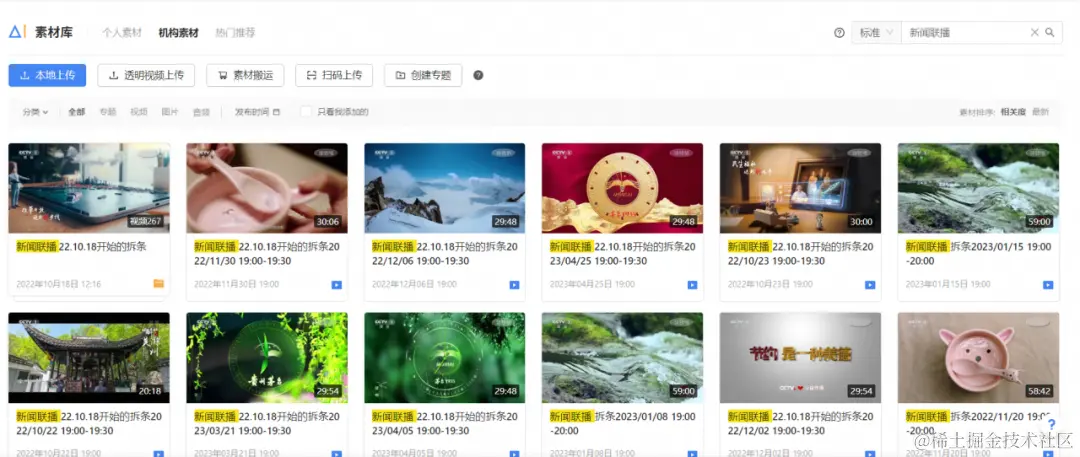Tick the 只看我添加的 checkbox
1080x457 pixels.
(306, 112)
